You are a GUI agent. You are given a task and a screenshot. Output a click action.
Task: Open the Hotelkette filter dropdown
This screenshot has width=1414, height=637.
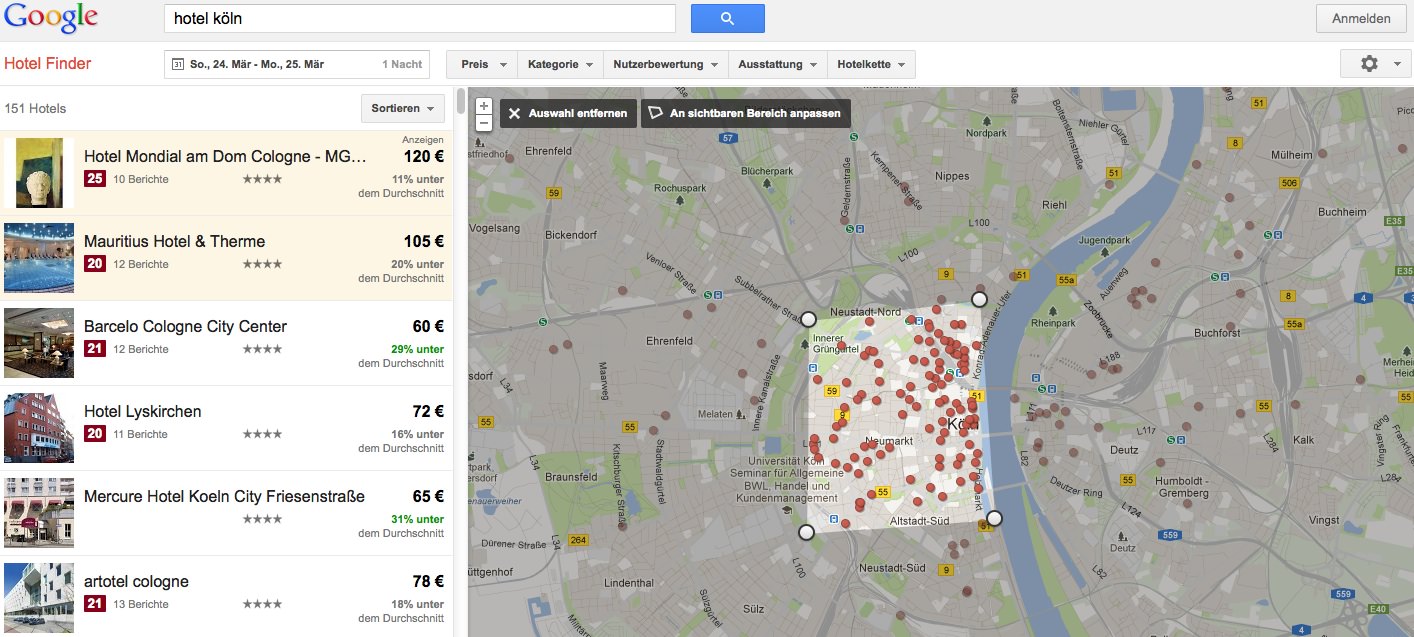pyautogui.click(x=870, y=64)
